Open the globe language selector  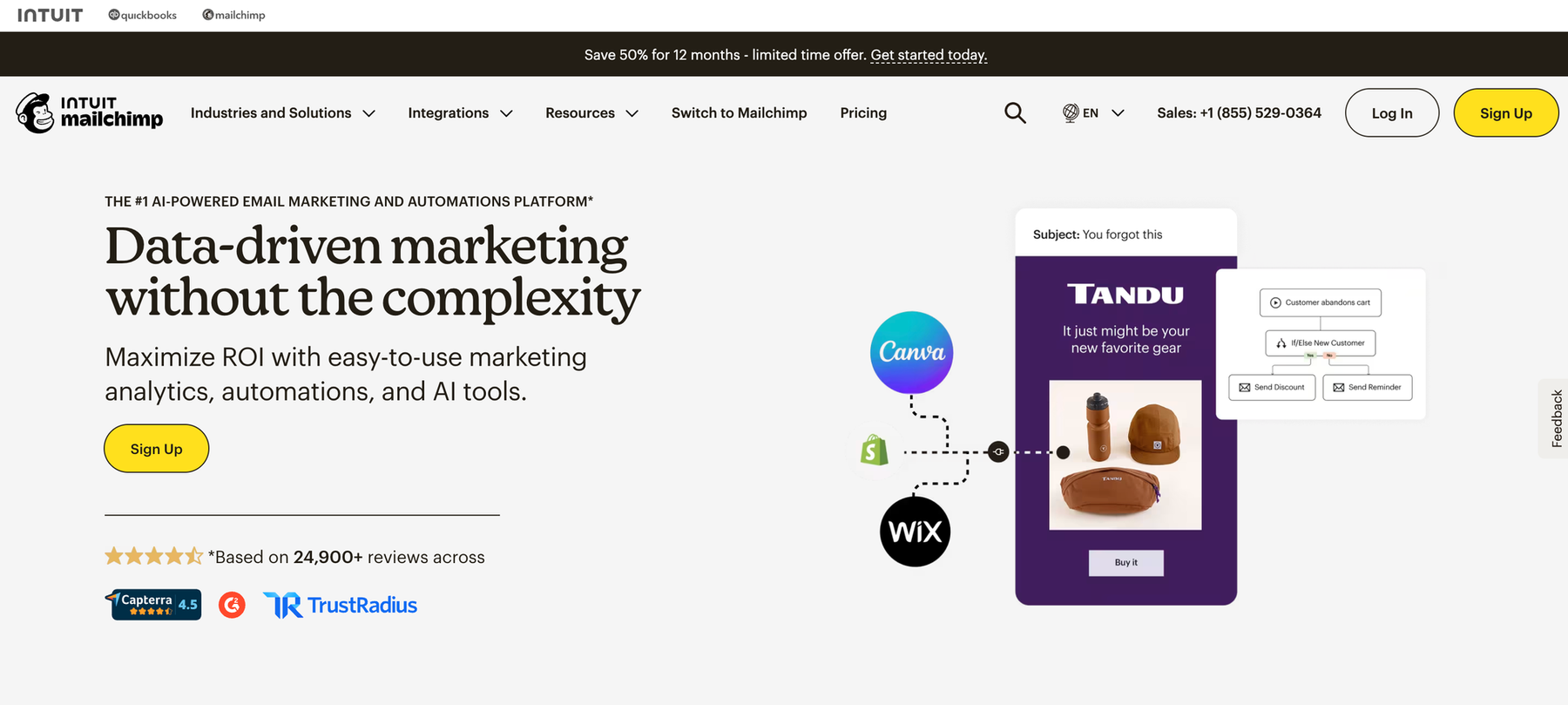(1092, 113)
